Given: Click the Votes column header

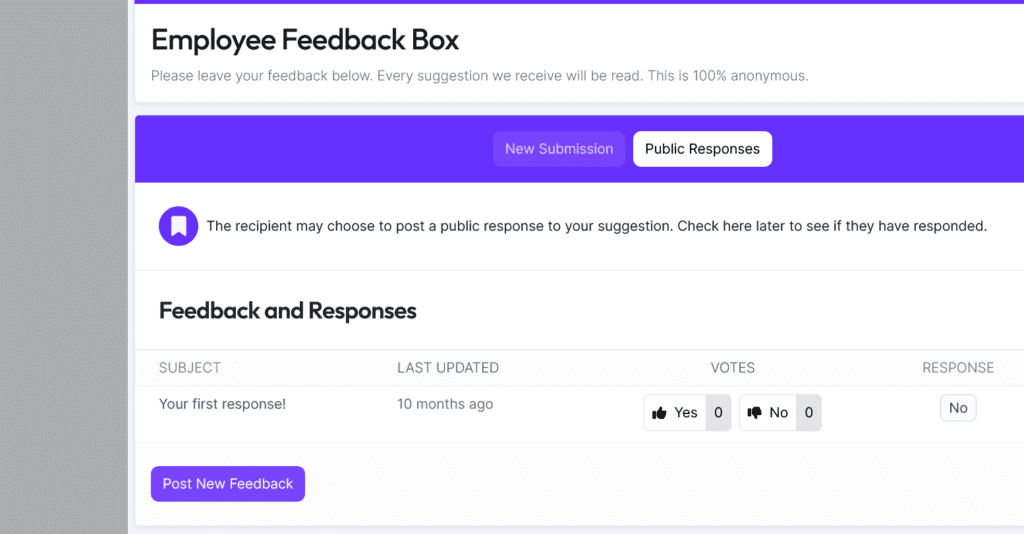Looking at the screenshot, I should click(733, 368).
